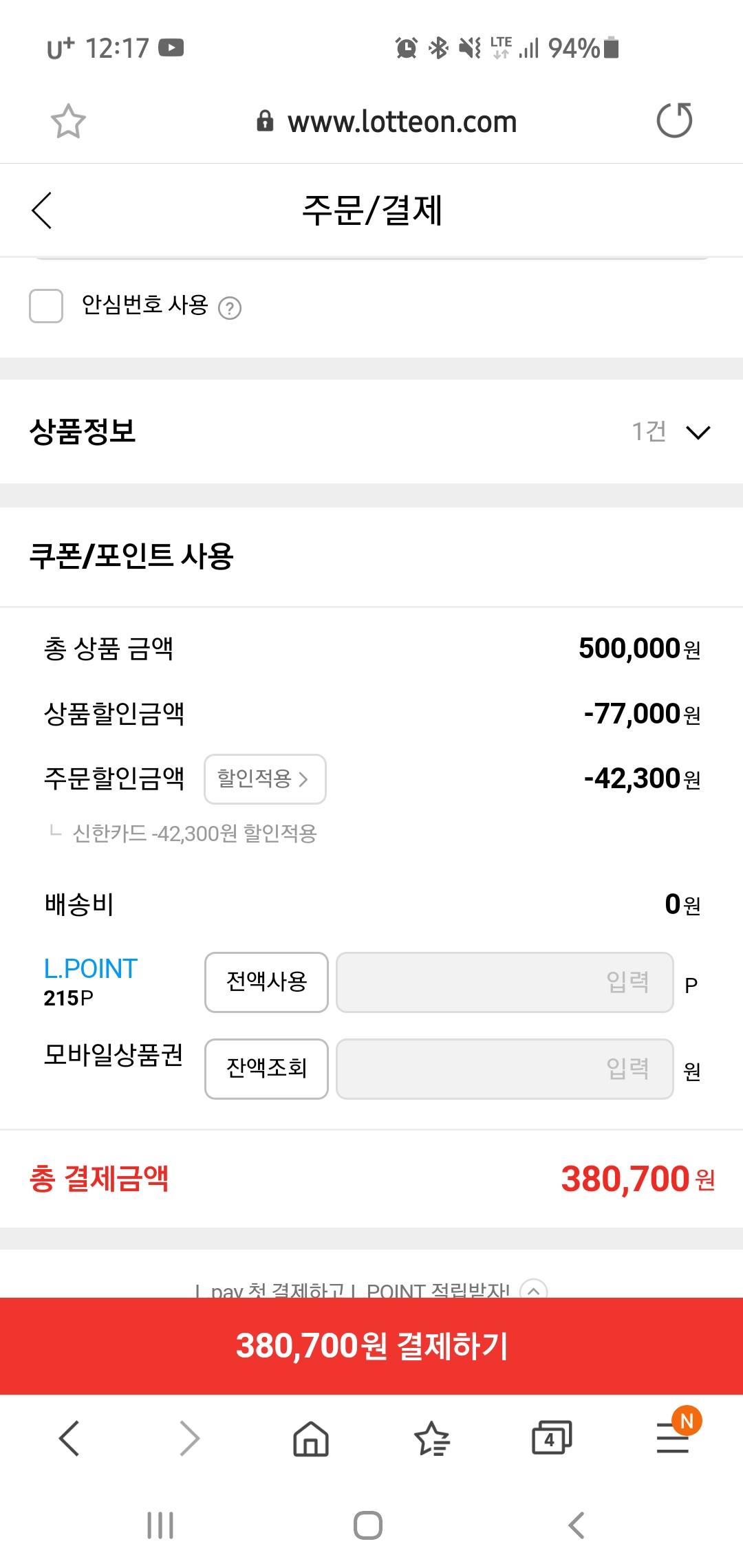Reload the lotteon.com page

point(674,121)
